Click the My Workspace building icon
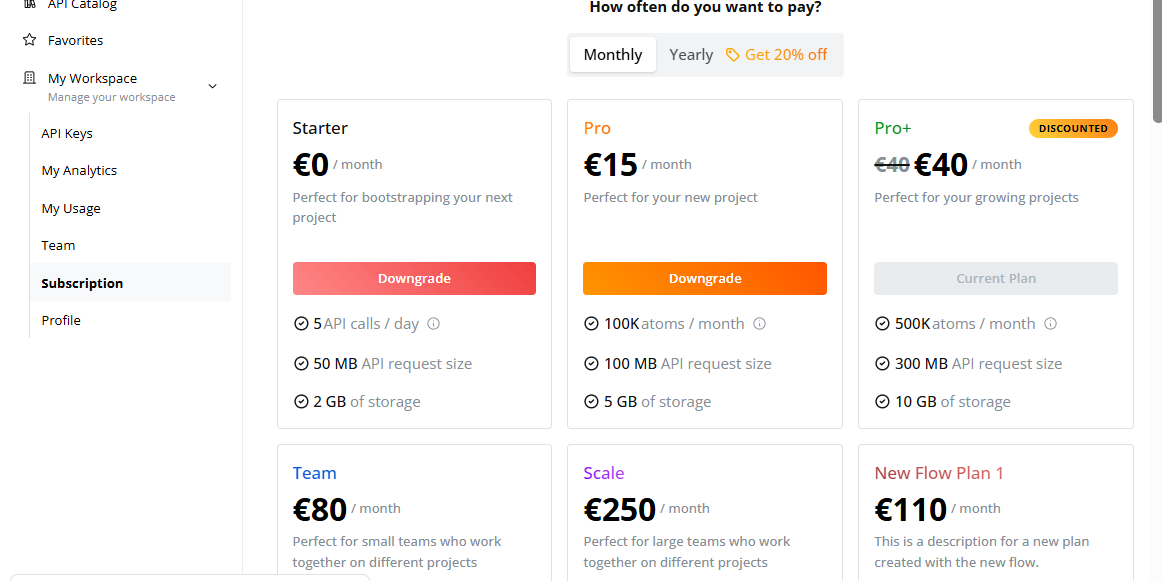This screenshot has height=581, width=1162. click(x=29, y=78)
